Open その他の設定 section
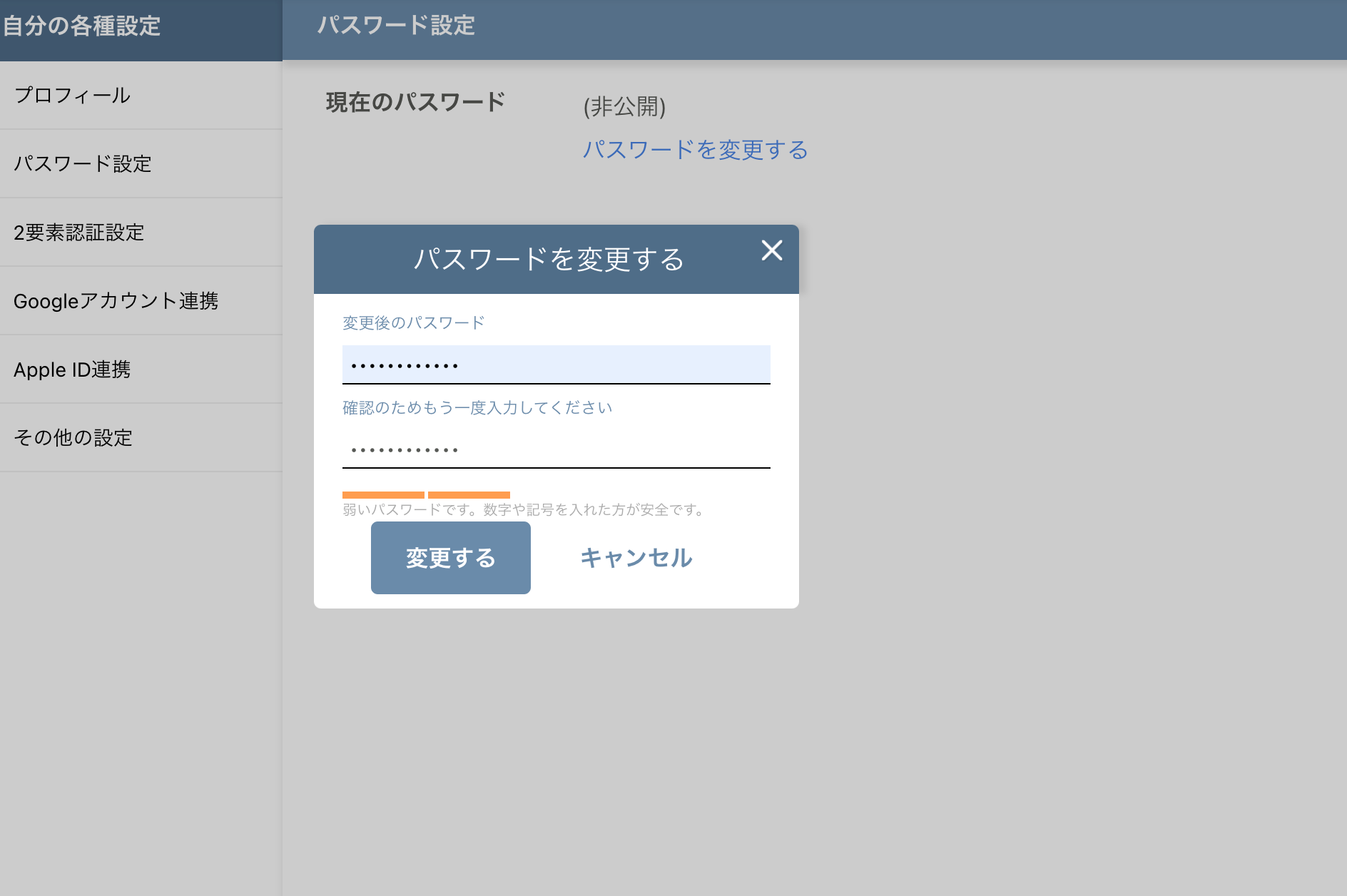Viewport: 1347px width, 896px height. tap(73, 438)
